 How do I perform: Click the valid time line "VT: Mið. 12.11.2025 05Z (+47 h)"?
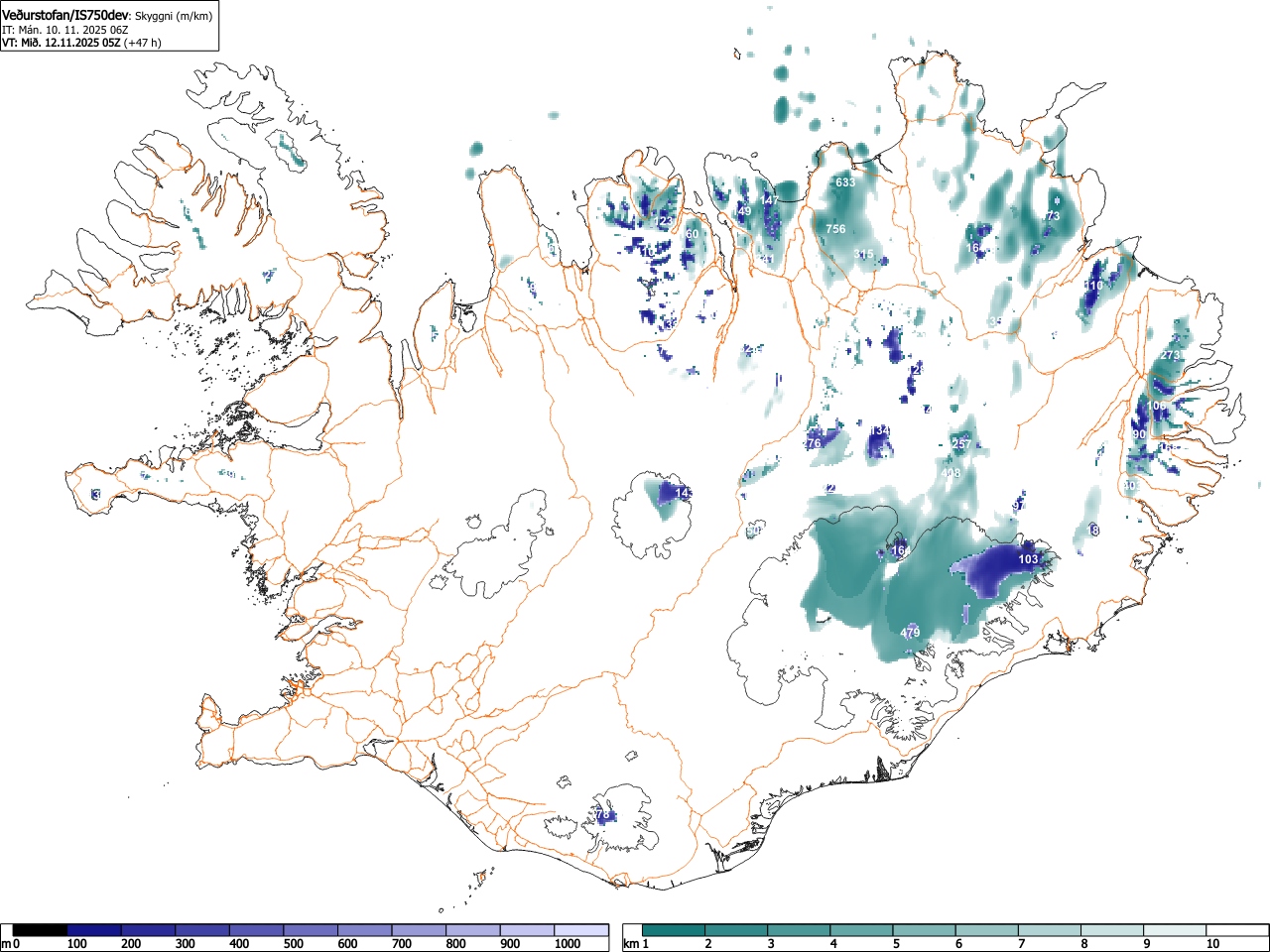pyautogui.click(x=81, y=43)
